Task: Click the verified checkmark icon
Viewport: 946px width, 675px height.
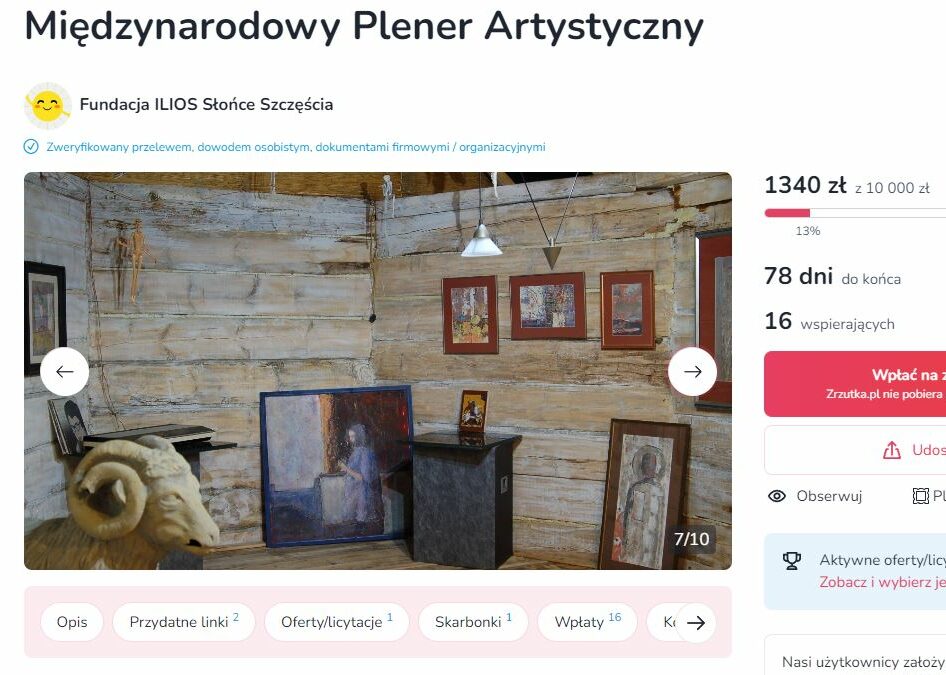Action: pyautogui.click(x=31, y=147)
